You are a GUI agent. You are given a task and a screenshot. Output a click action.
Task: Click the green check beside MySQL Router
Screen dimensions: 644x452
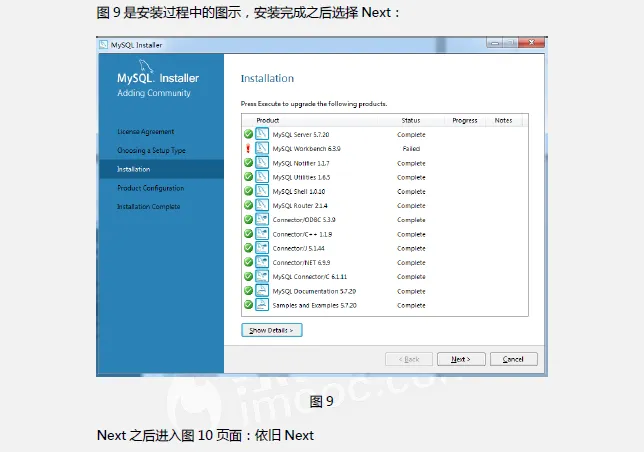[x=248, y=205]
